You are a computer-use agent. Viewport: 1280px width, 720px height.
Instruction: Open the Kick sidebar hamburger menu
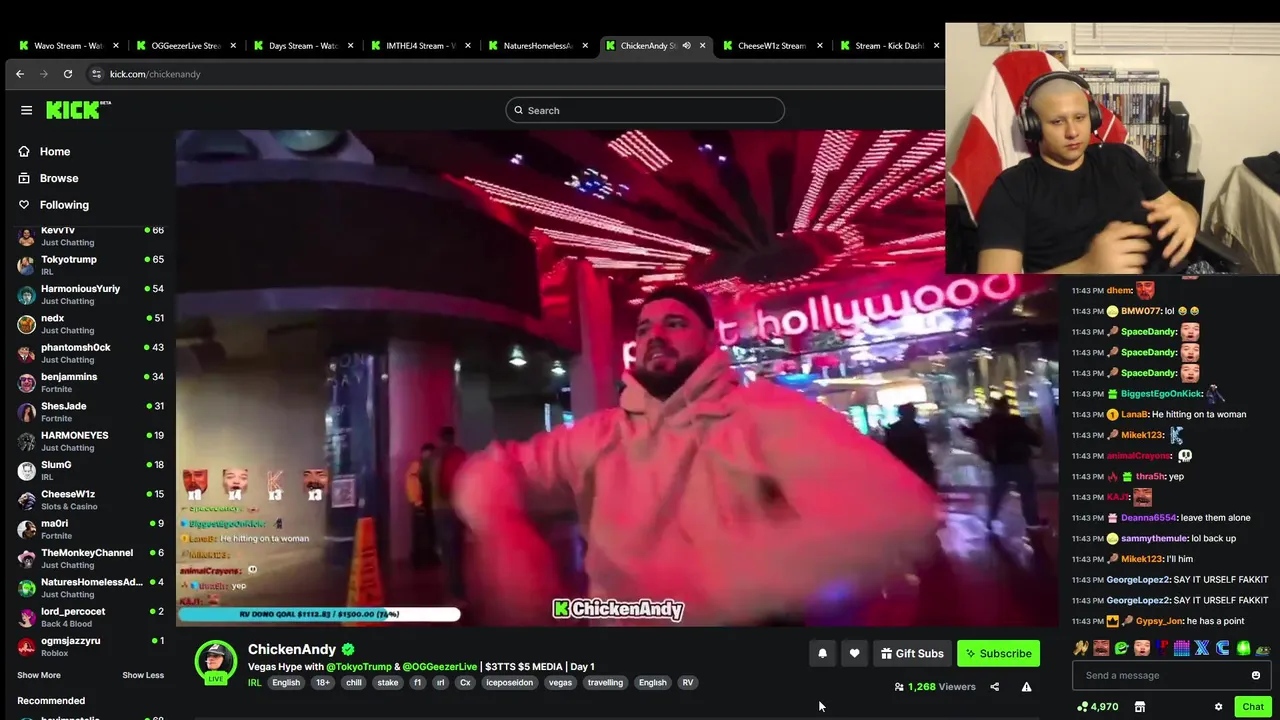click(x=26, y=110)
